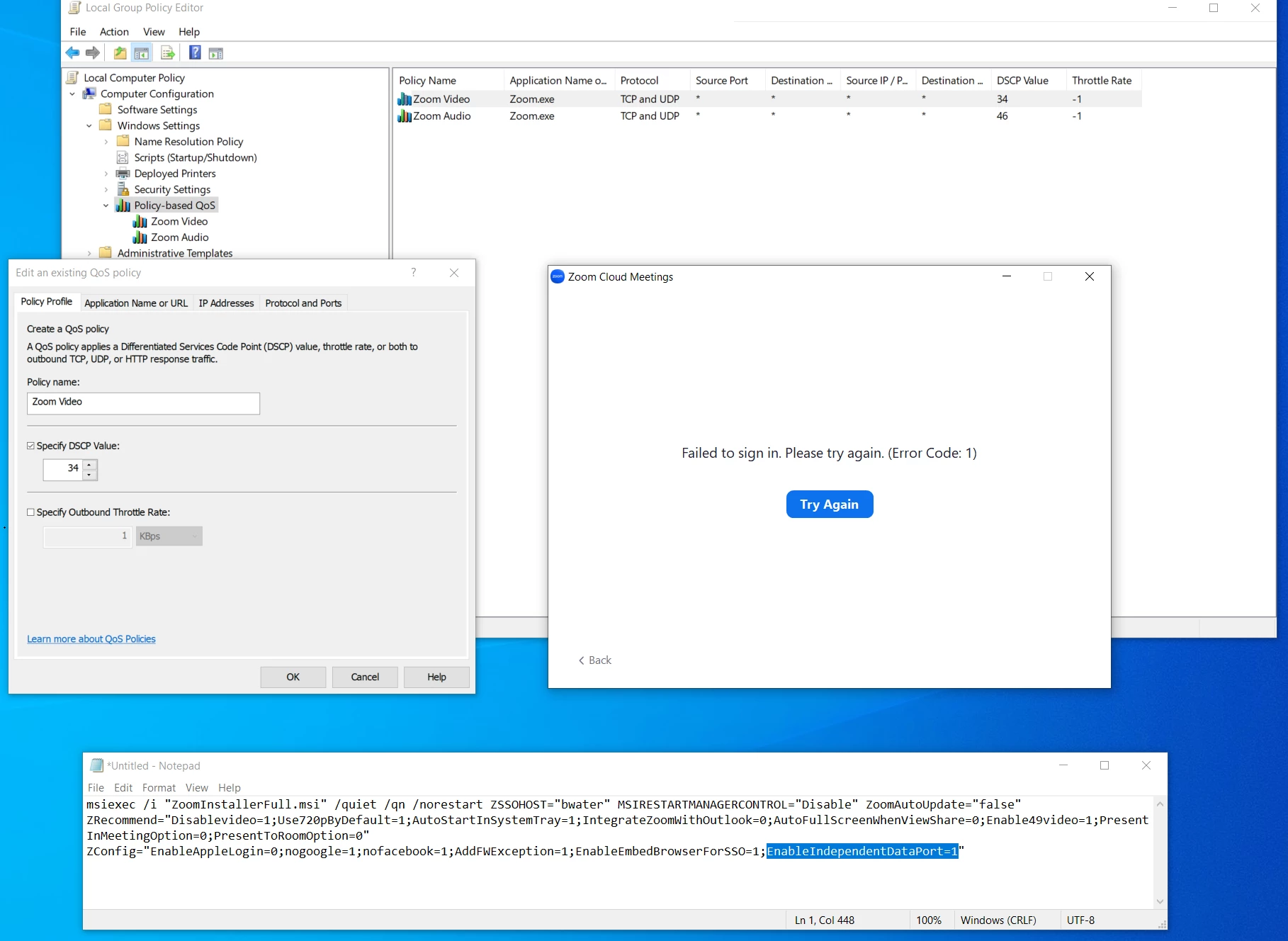Open the Help toolbar icon in Policy Editor
This screenshot has width=1288, height=941.
point(195,52)
